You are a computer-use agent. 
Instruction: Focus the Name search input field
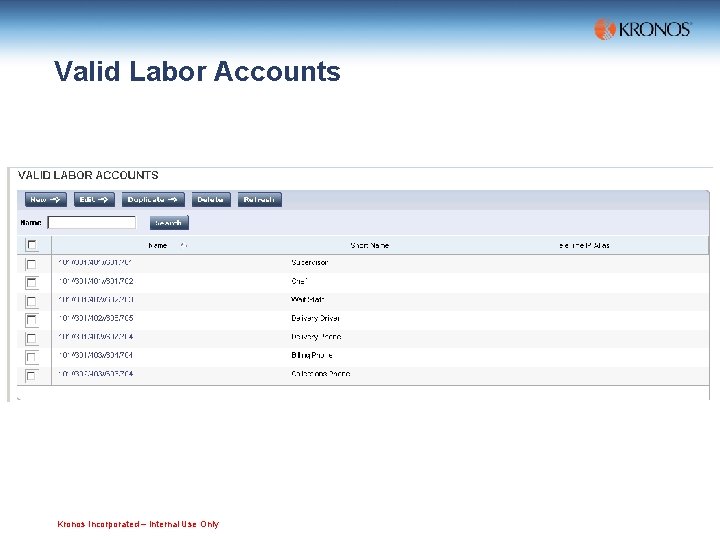[x=91, y=222]
